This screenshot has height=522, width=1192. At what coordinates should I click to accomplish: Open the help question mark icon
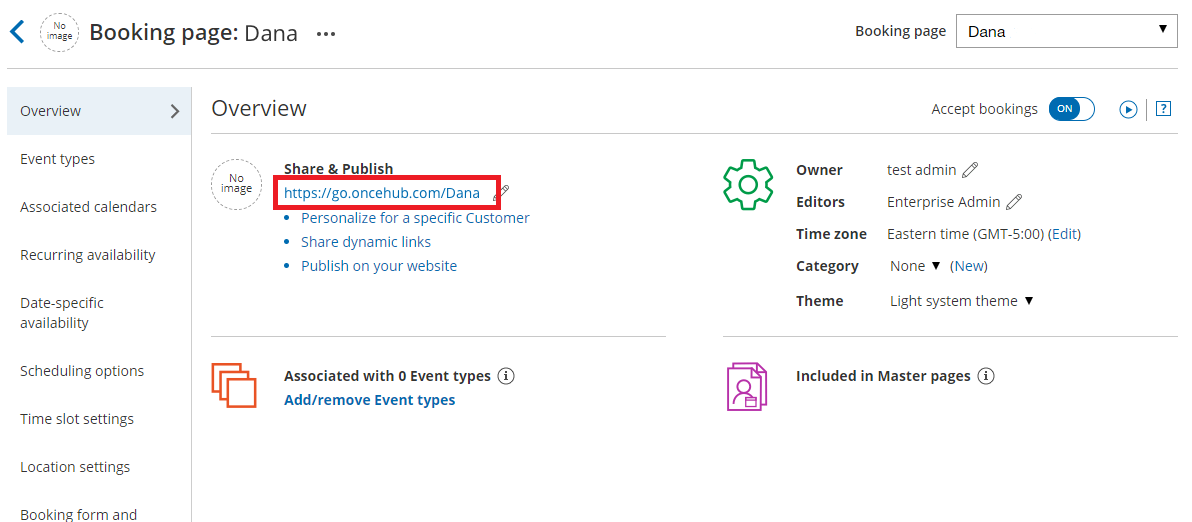tap(1163, 109)
